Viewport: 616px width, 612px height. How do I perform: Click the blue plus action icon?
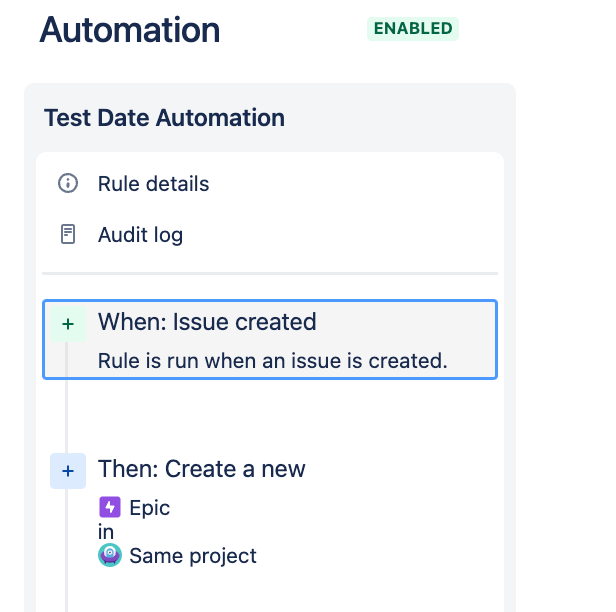[68, 471]
